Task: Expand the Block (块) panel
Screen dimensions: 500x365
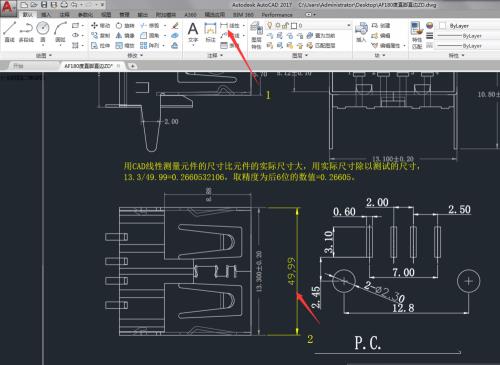Action: (380, 55)
